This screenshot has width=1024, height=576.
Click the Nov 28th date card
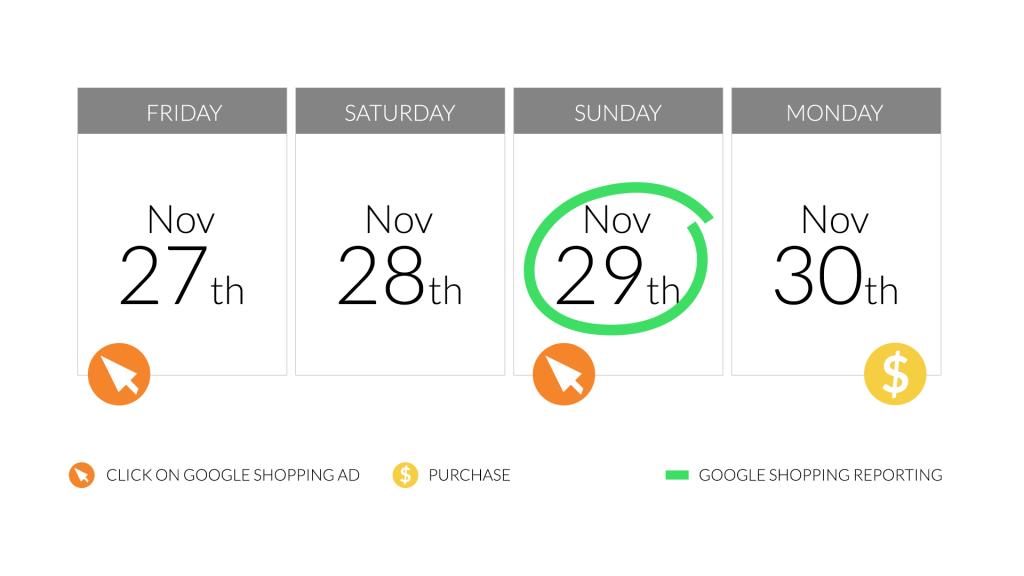coord(400,255)
